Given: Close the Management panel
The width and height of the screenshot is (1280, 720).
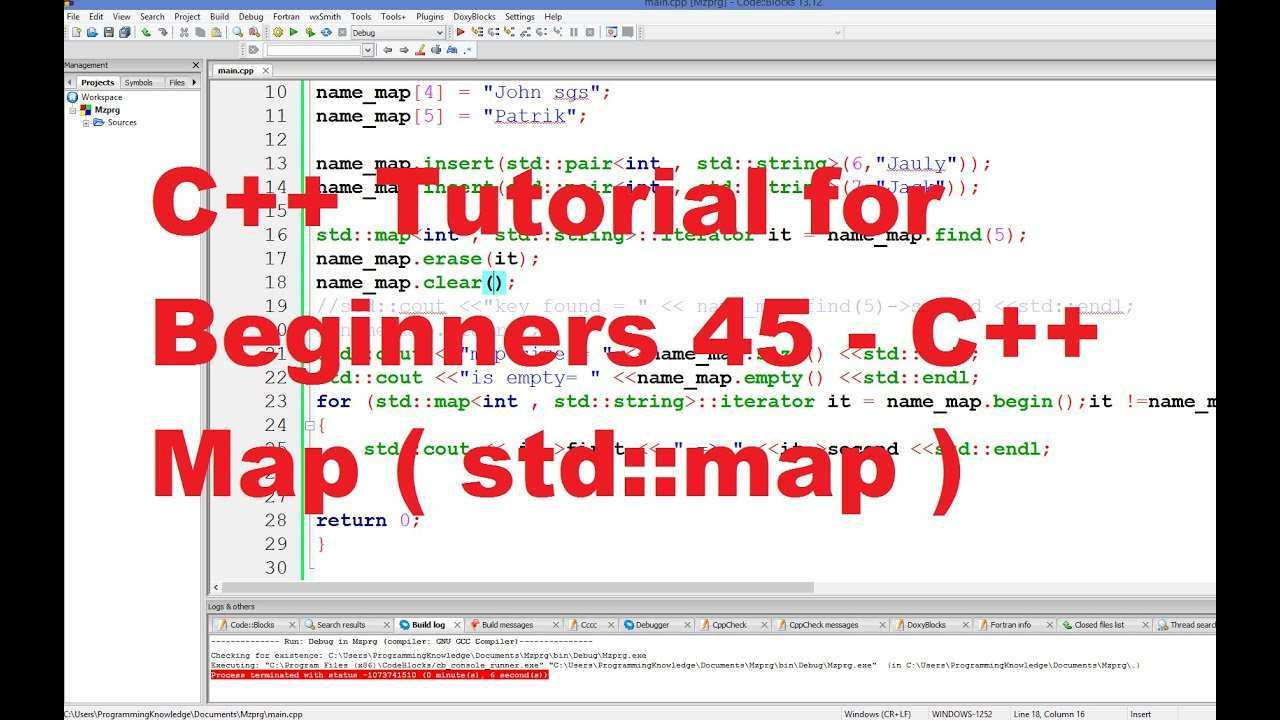Looking at the screenshot, I should (x=196, y=66).
